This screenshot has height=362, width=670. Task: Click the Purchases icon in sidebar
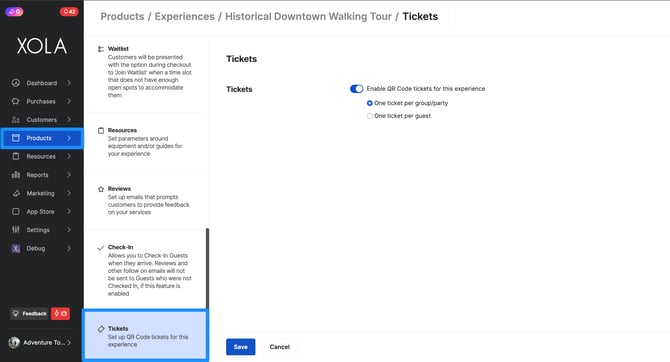(16, 101)
